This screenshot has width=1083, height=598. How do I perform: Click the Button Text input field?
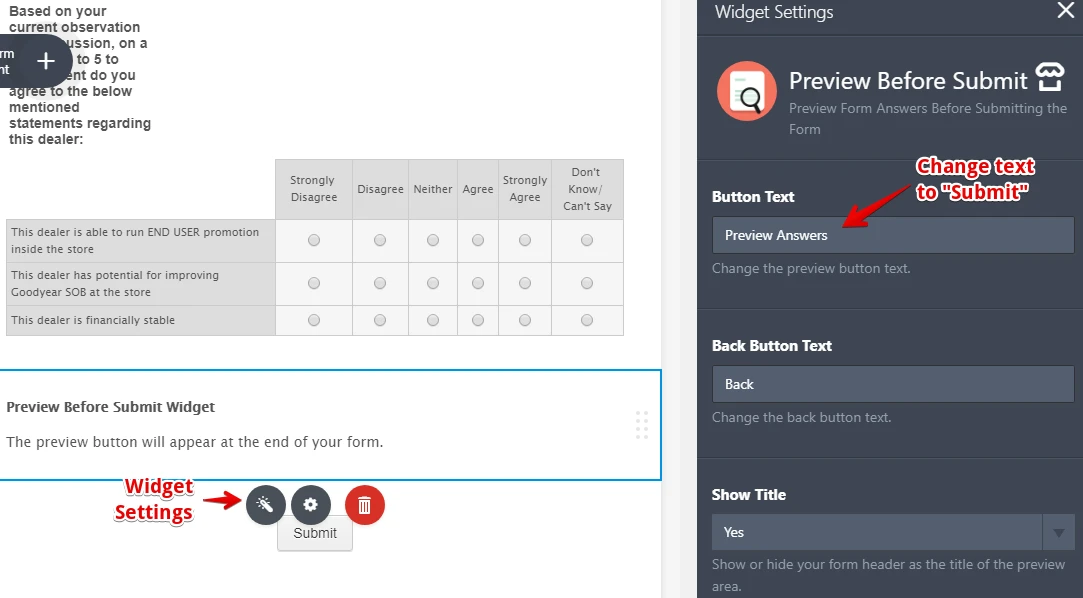(x=893, y=235)
